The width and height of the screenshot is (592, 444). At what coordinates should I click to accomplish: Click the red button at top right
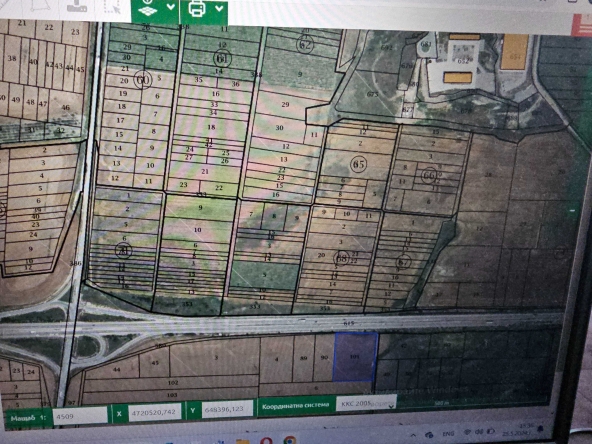coord(581,25)
